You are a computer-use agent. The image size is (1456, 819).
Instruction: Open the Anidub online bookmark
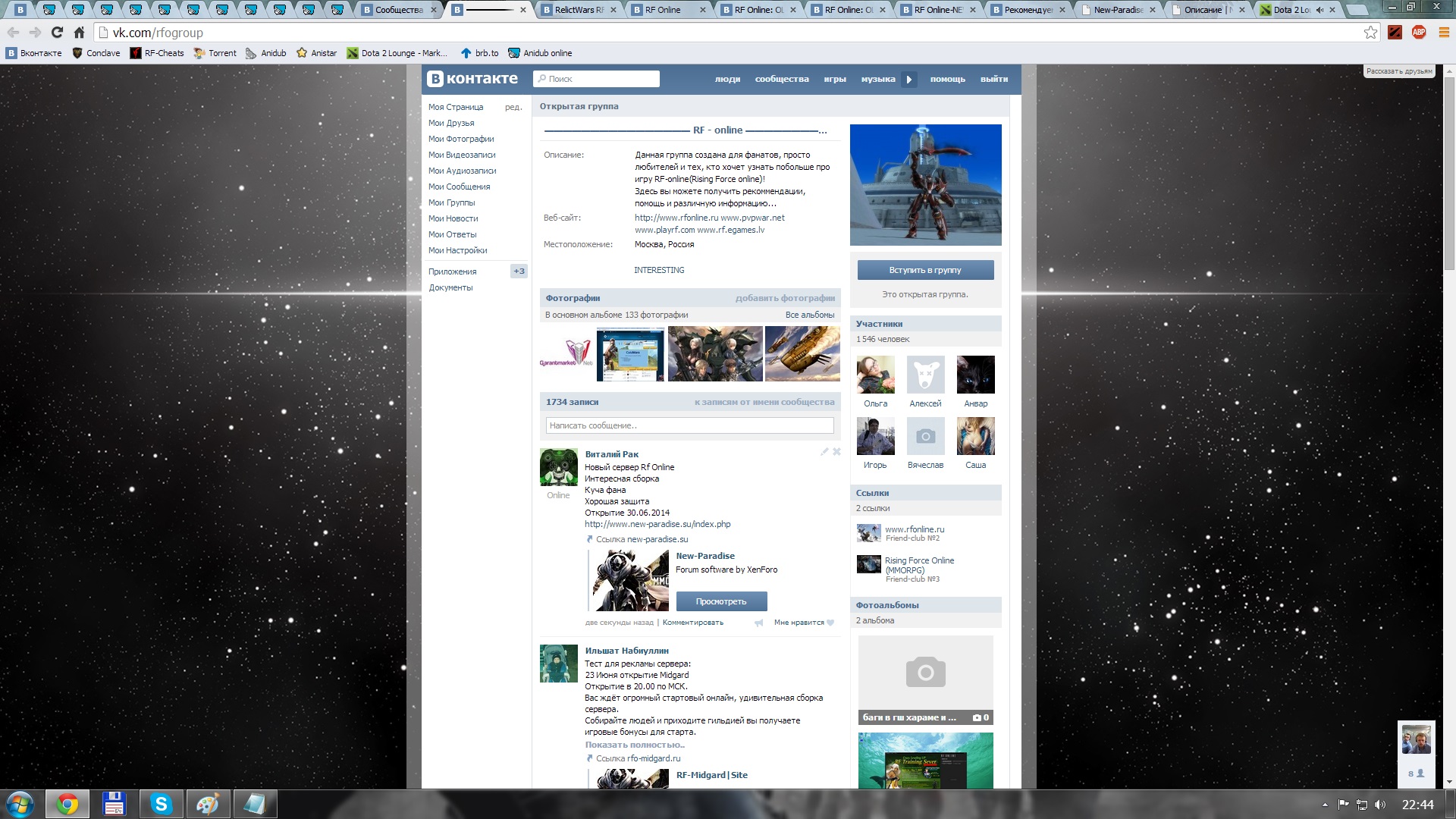(540, 53)
